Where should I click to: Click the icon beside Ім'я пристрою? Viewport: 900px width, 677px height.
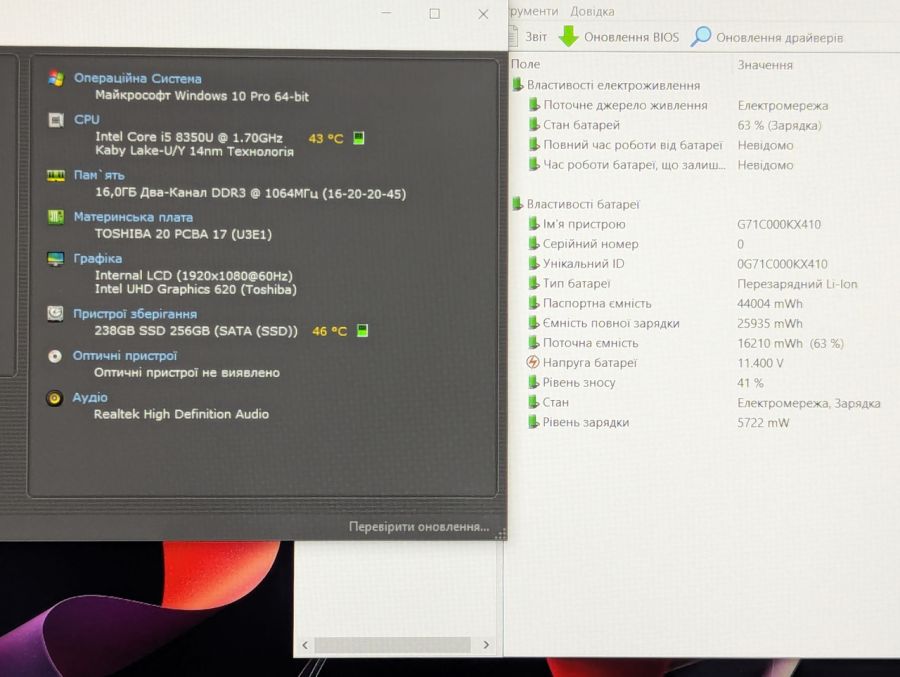(534, 224)
